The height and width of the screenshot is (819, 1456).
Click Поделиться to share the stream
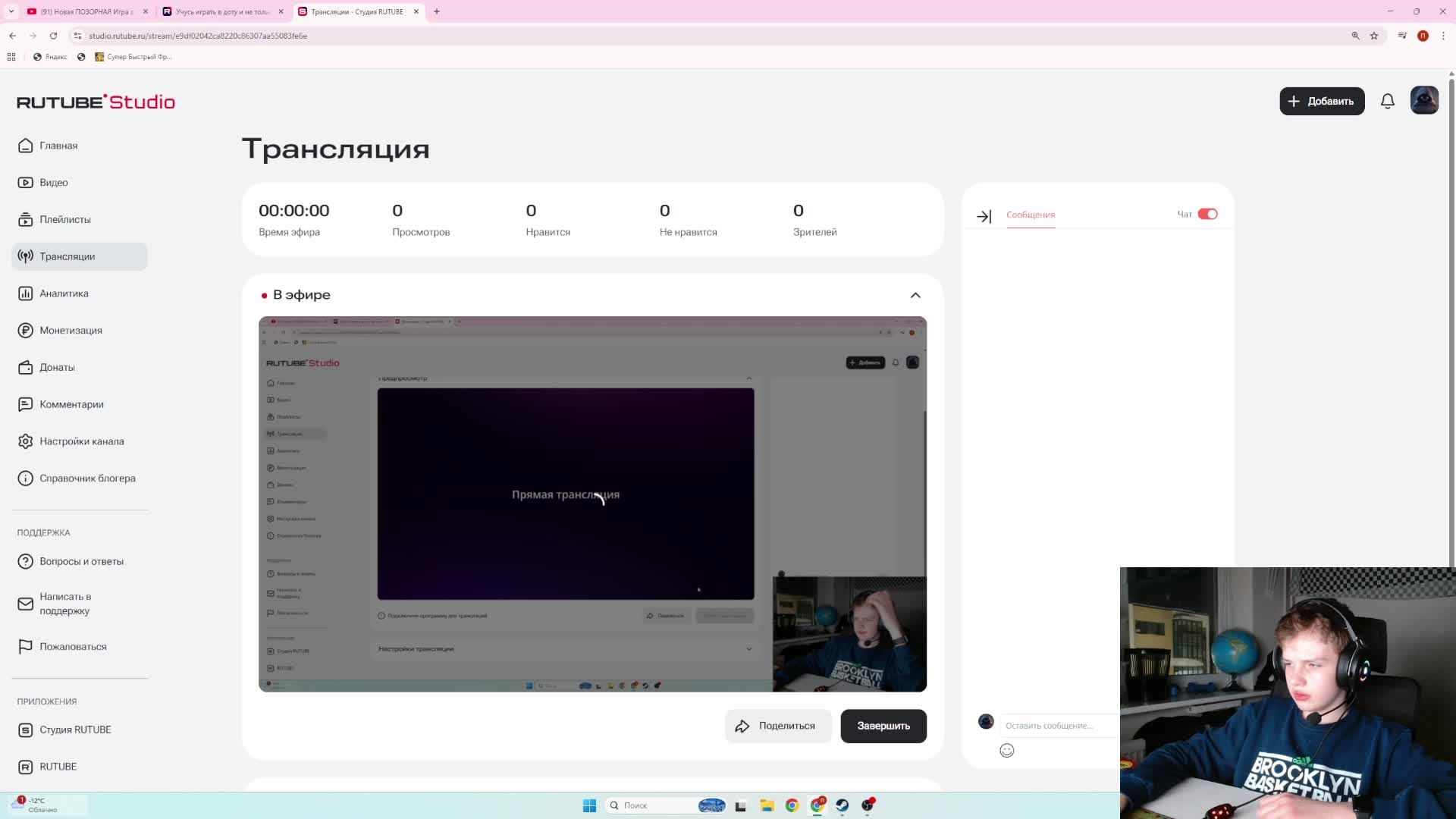coord(777,726)
